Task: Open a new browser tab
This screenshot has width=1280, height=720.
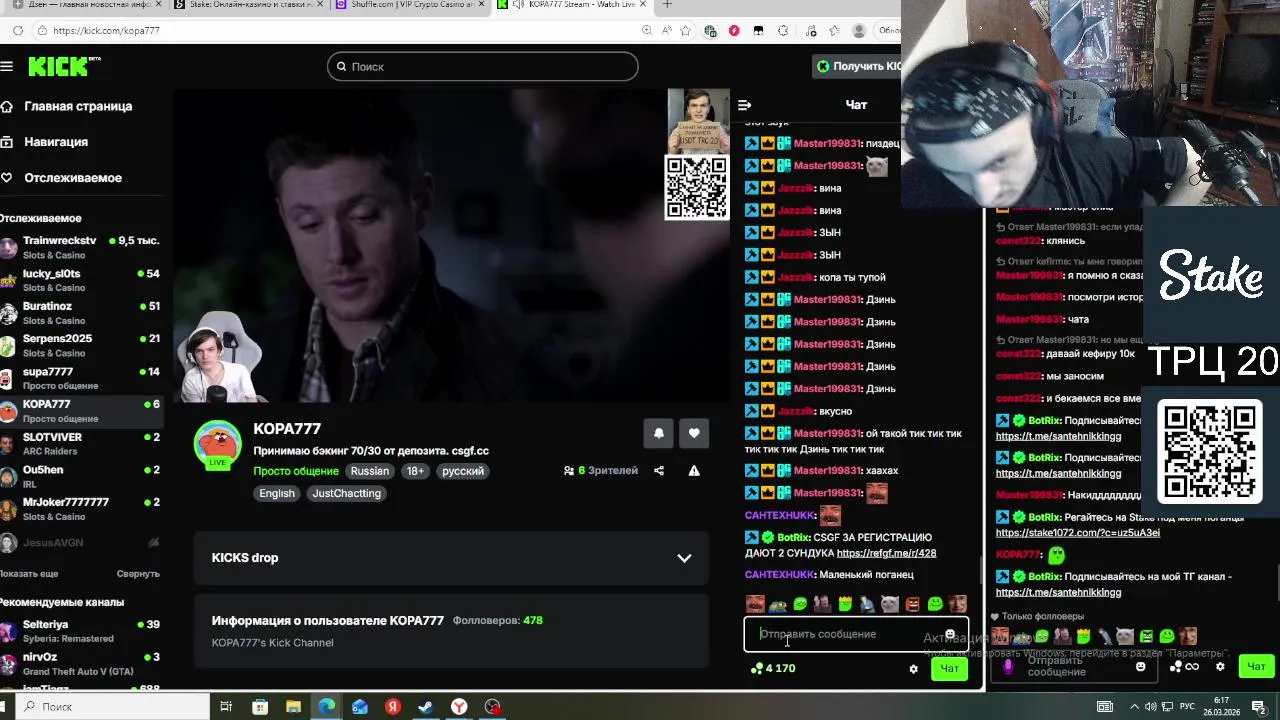Action: tap(667, 5)
